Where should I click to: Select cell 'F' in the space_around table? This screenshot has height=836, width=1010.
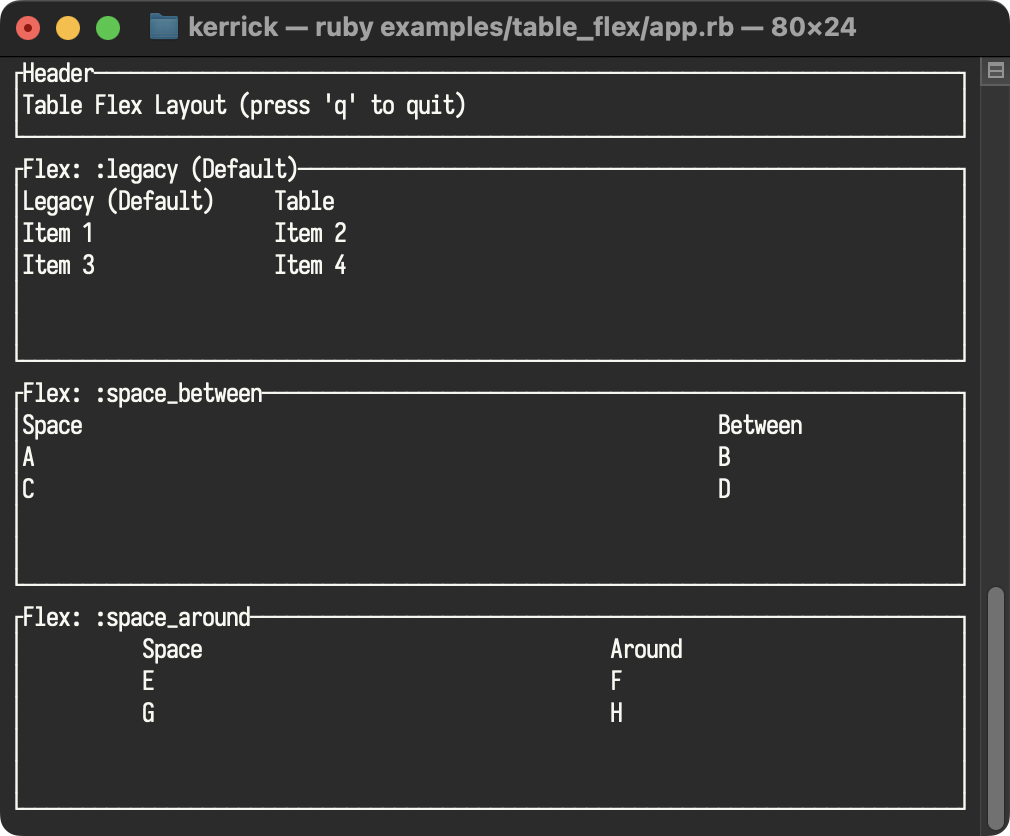pos(616,681)
